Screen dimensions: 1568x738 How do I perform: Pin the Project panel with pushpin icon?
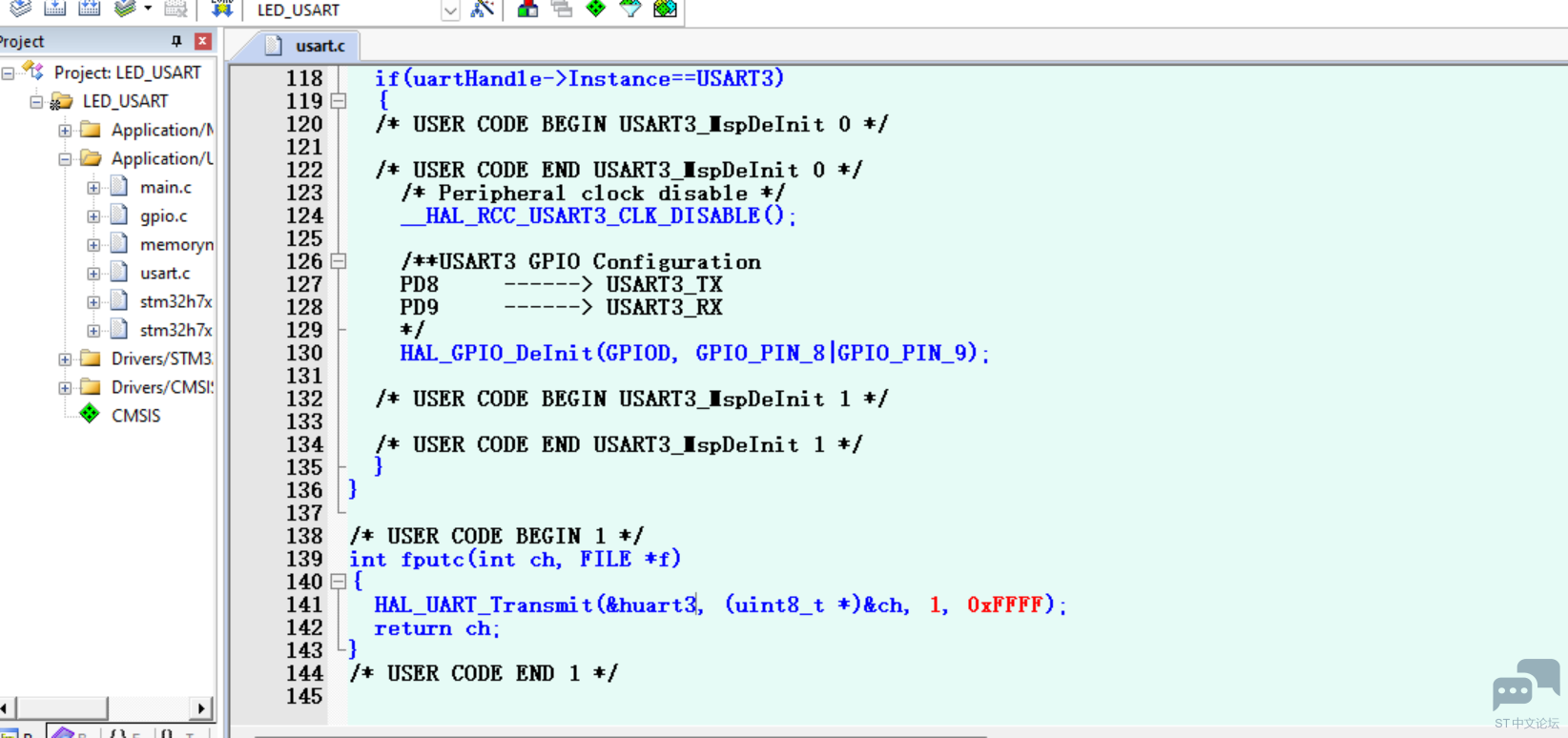click(176, 41)
